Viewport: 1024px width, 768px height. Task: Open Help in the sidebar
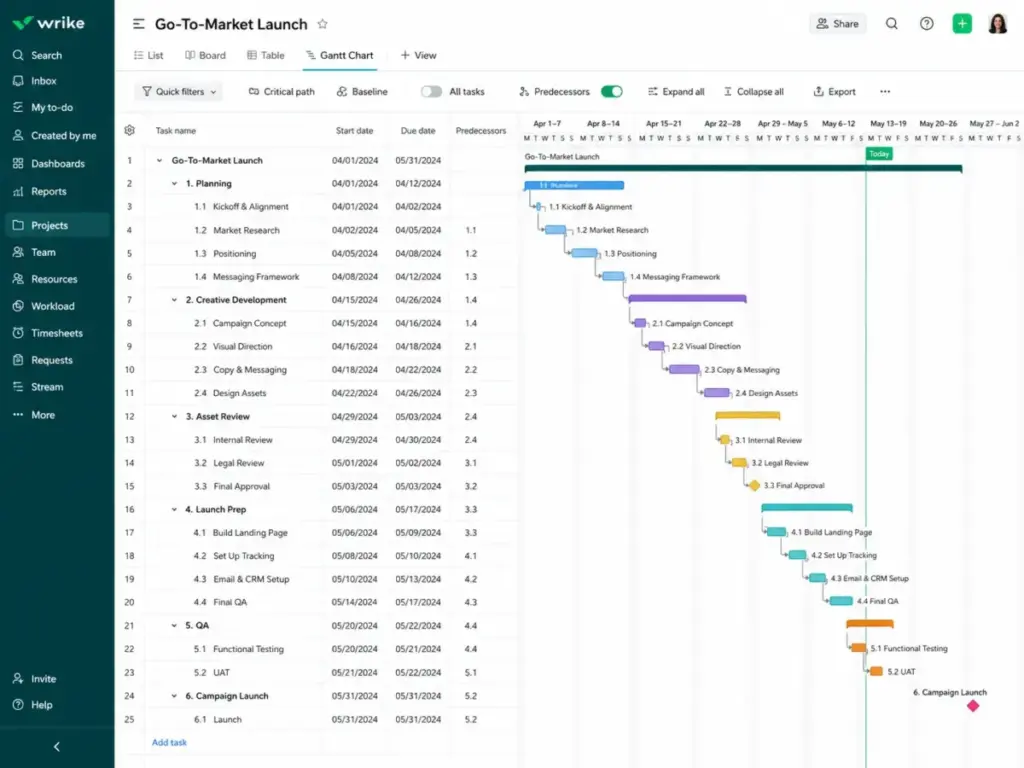tap(33, 705)
